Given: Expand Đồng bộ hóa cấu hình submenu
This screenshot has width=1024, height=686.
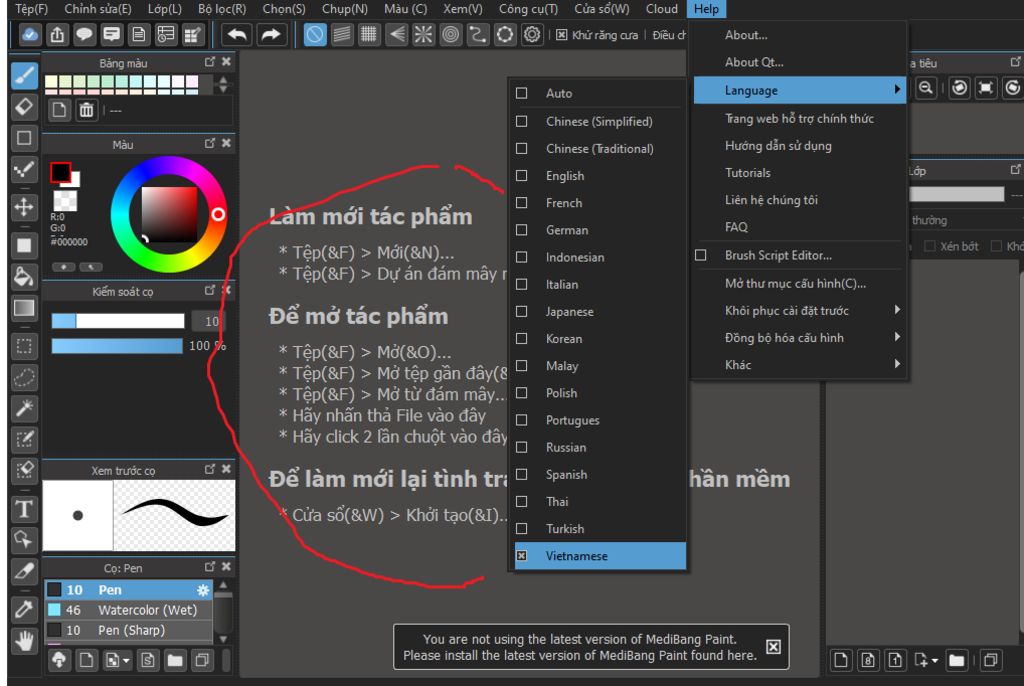Looking at the screenshot, I should (x=799, y=338).
